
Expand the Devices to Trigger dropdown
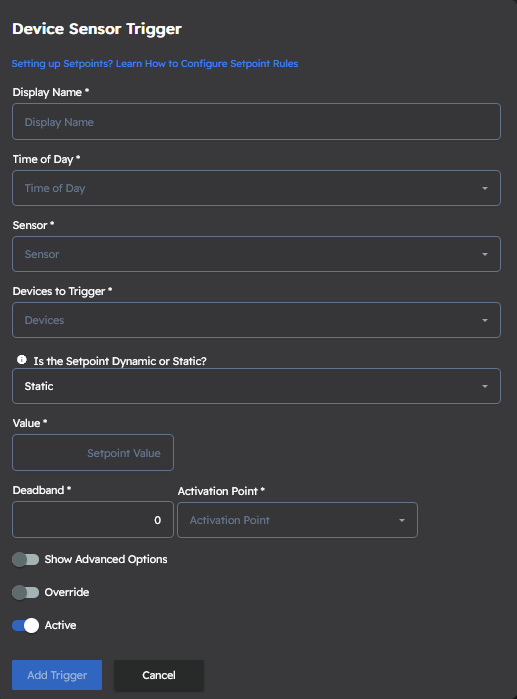pyautogui.click(x=256, y=320)
